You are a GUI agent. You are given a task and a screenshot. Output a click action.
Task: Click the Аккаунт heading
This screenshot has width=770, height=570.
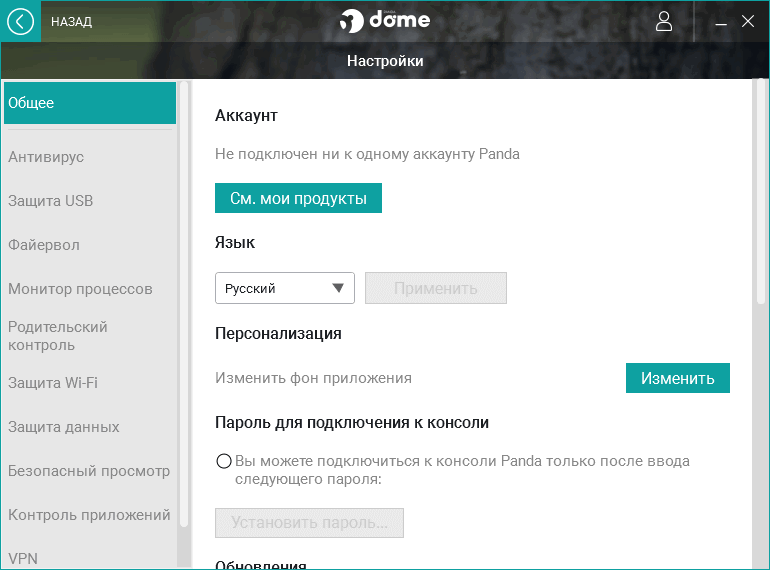tap(246, 115)
